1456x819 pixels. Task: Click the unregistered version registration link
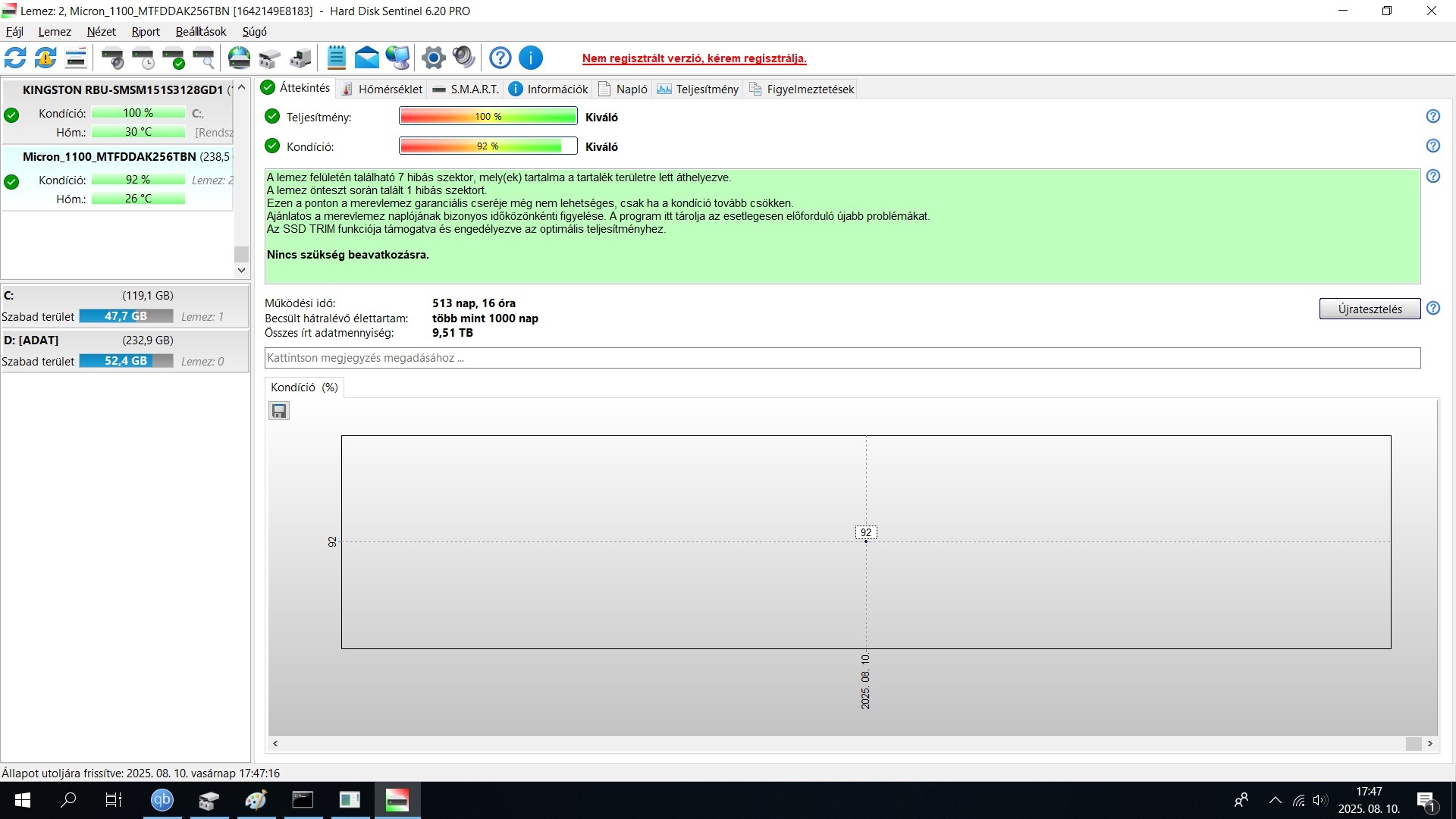pos(694,58)
